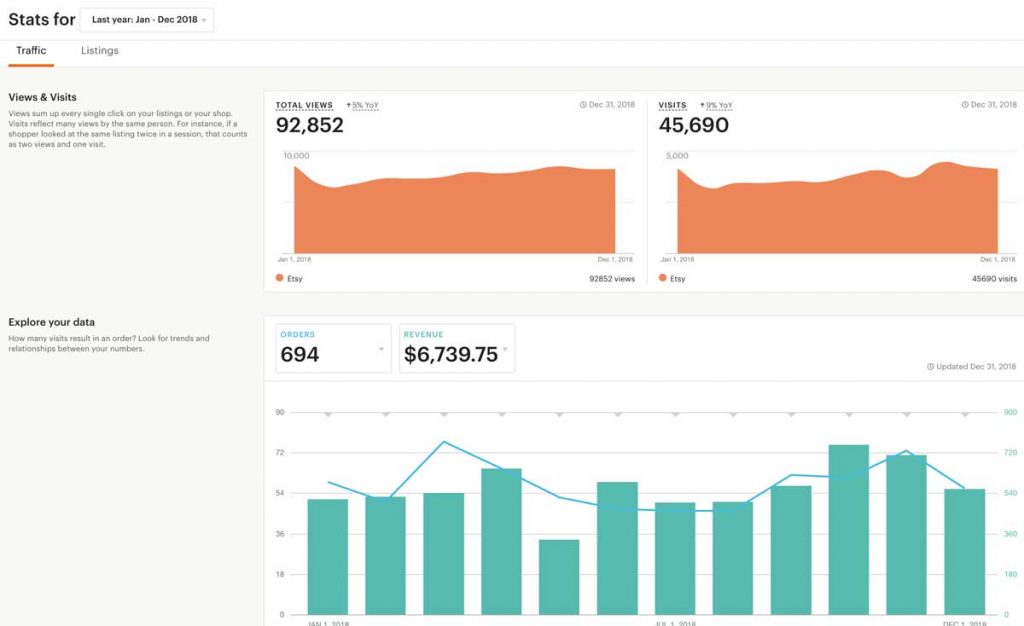Click the '92,852' total views value

tap(310, 125)
